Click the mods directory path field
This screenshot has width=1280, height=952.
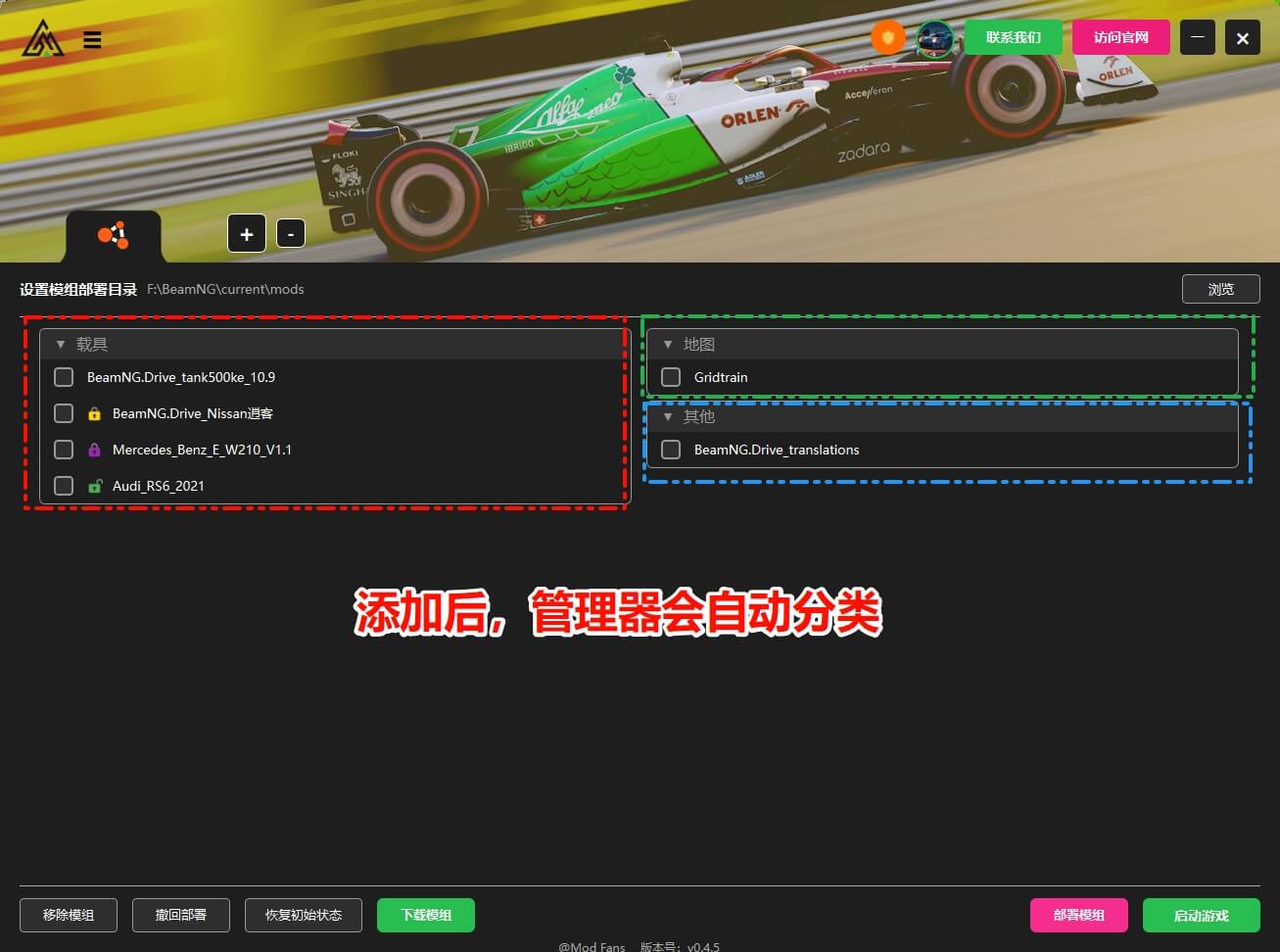[x=225, y=289]
